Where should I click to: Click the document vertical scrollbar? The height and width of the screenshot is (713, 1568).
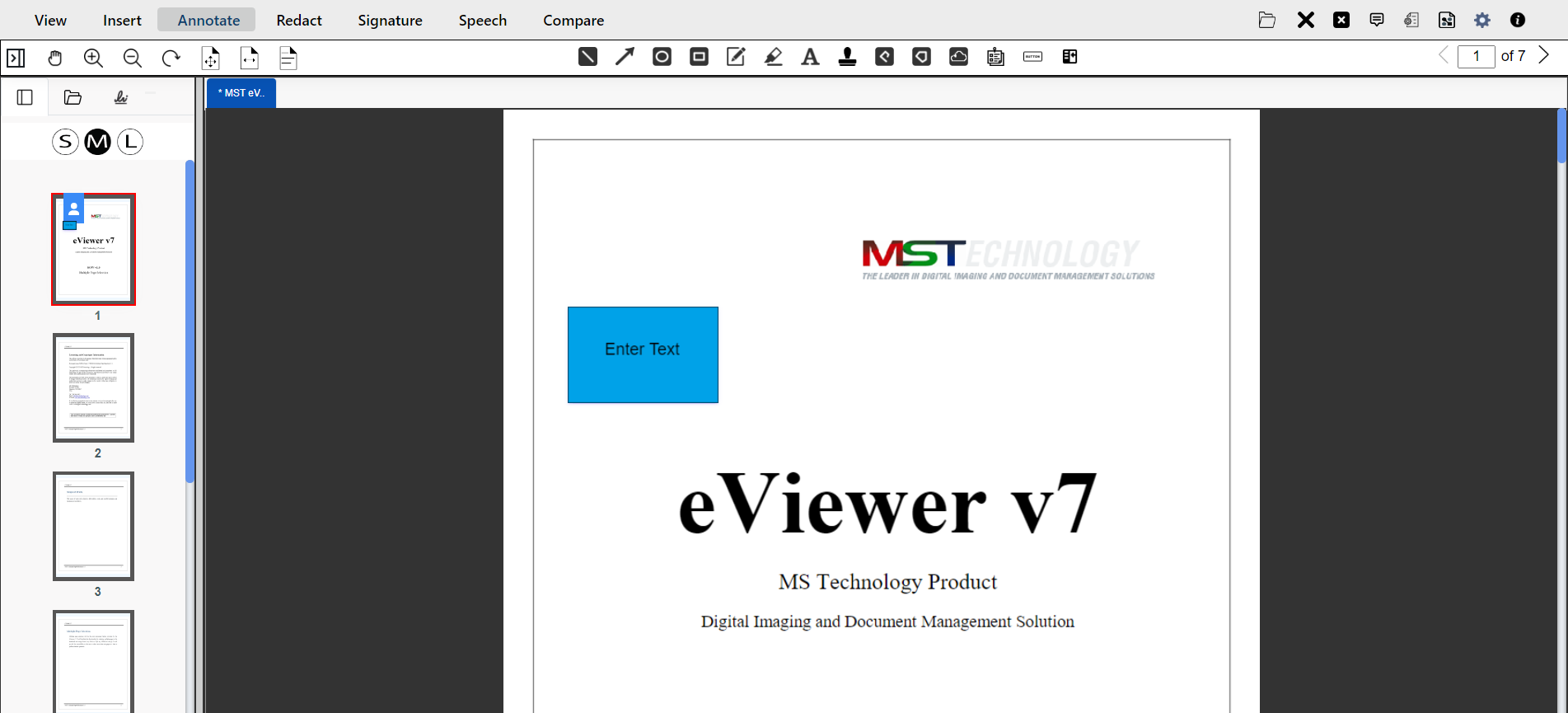tap(1562, 136)
